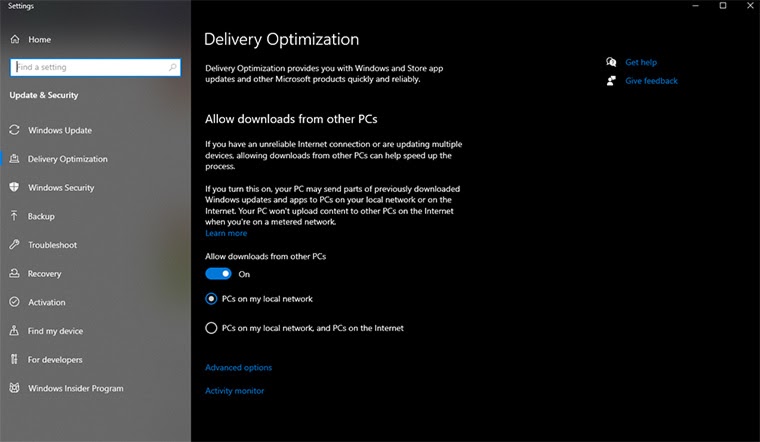
Task: Click the Delivery Optimization page heading
Action: pos(282,39)
